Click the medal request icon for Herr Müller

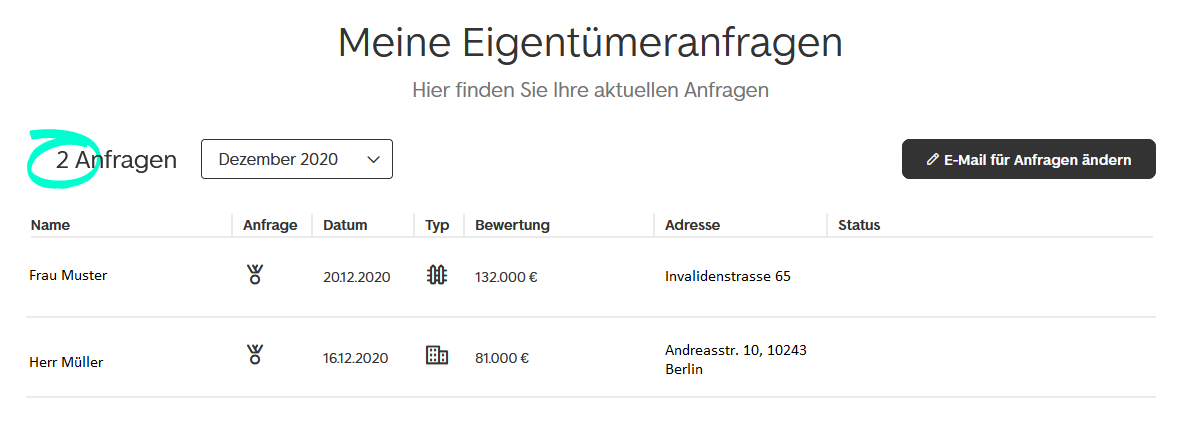click(255, 354)
